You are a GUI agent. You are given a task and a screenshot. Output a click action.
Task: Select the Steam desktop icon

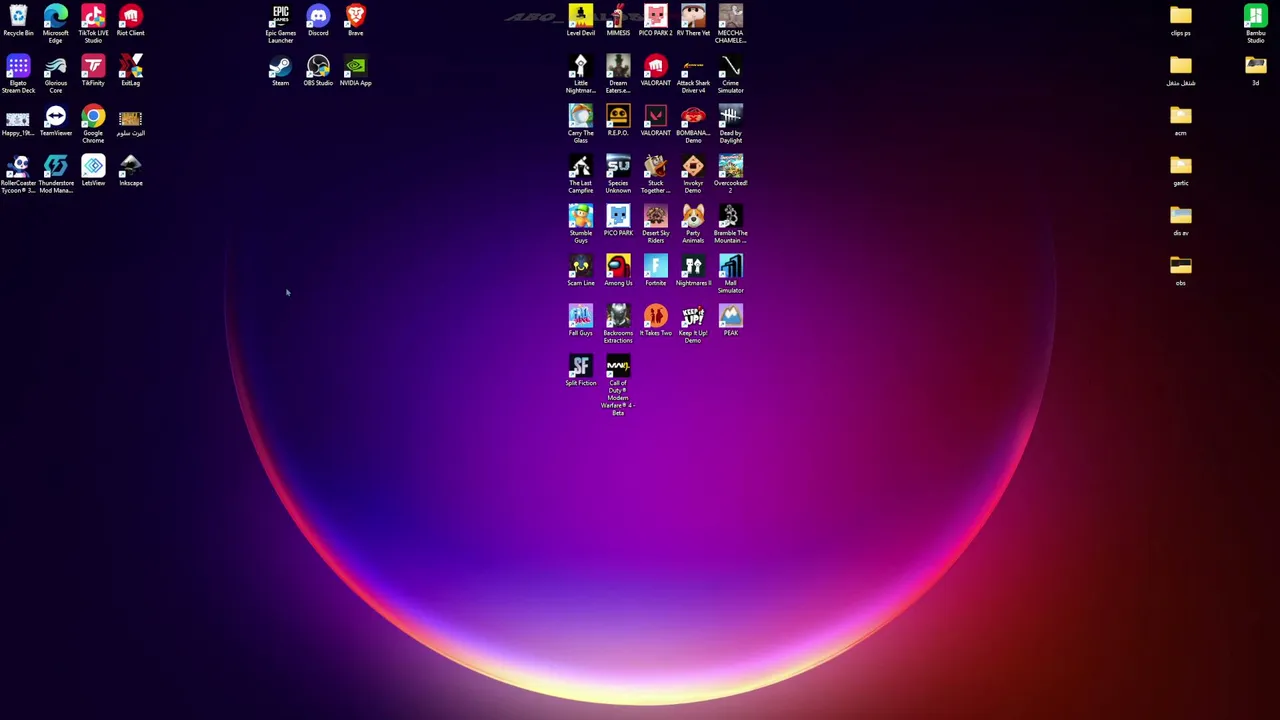tap(281, 70)
